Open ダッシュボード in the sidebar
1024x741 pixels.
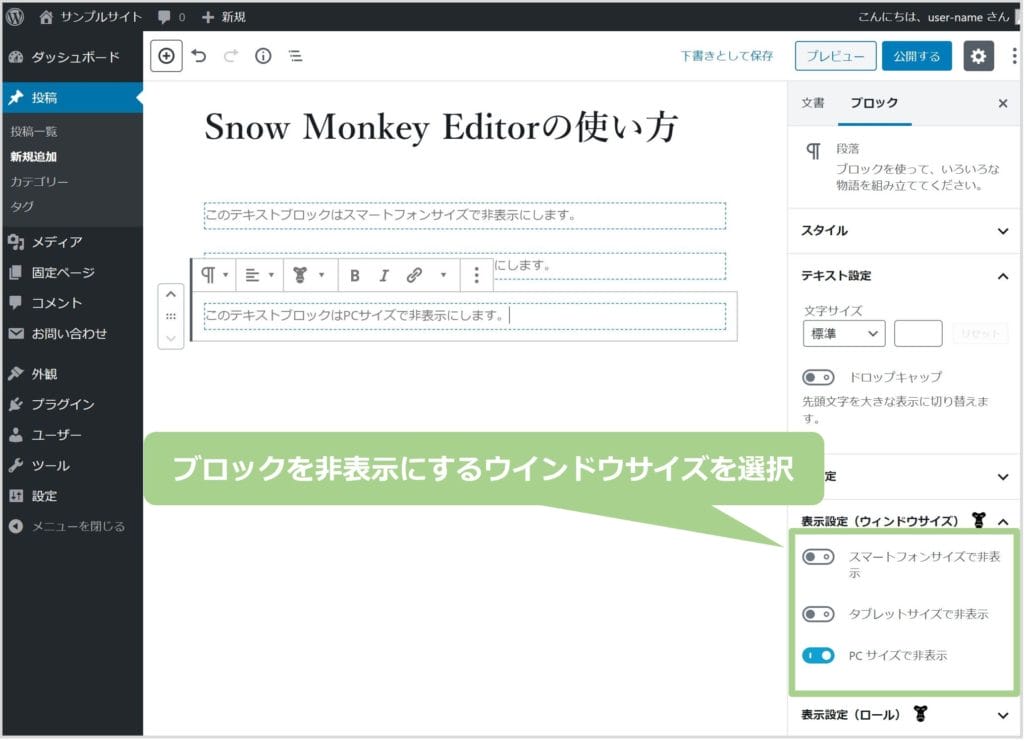click(72, 57)
